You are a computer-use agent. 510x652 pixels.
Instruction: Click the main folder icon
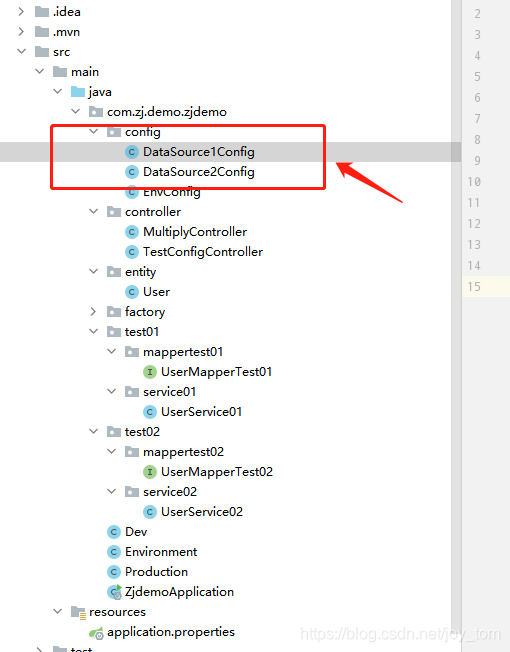click(x=60, y=72)
